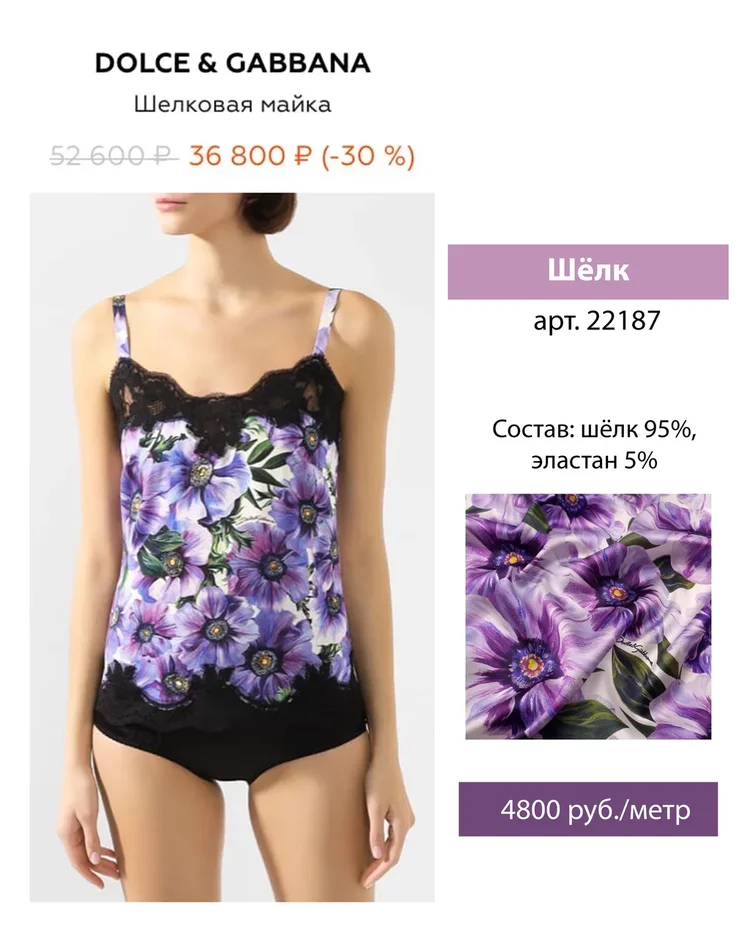Viewport: 750px width, 937px height.
Task: Open the model photo wearing the floral top
Action: [x=232, y=547]
